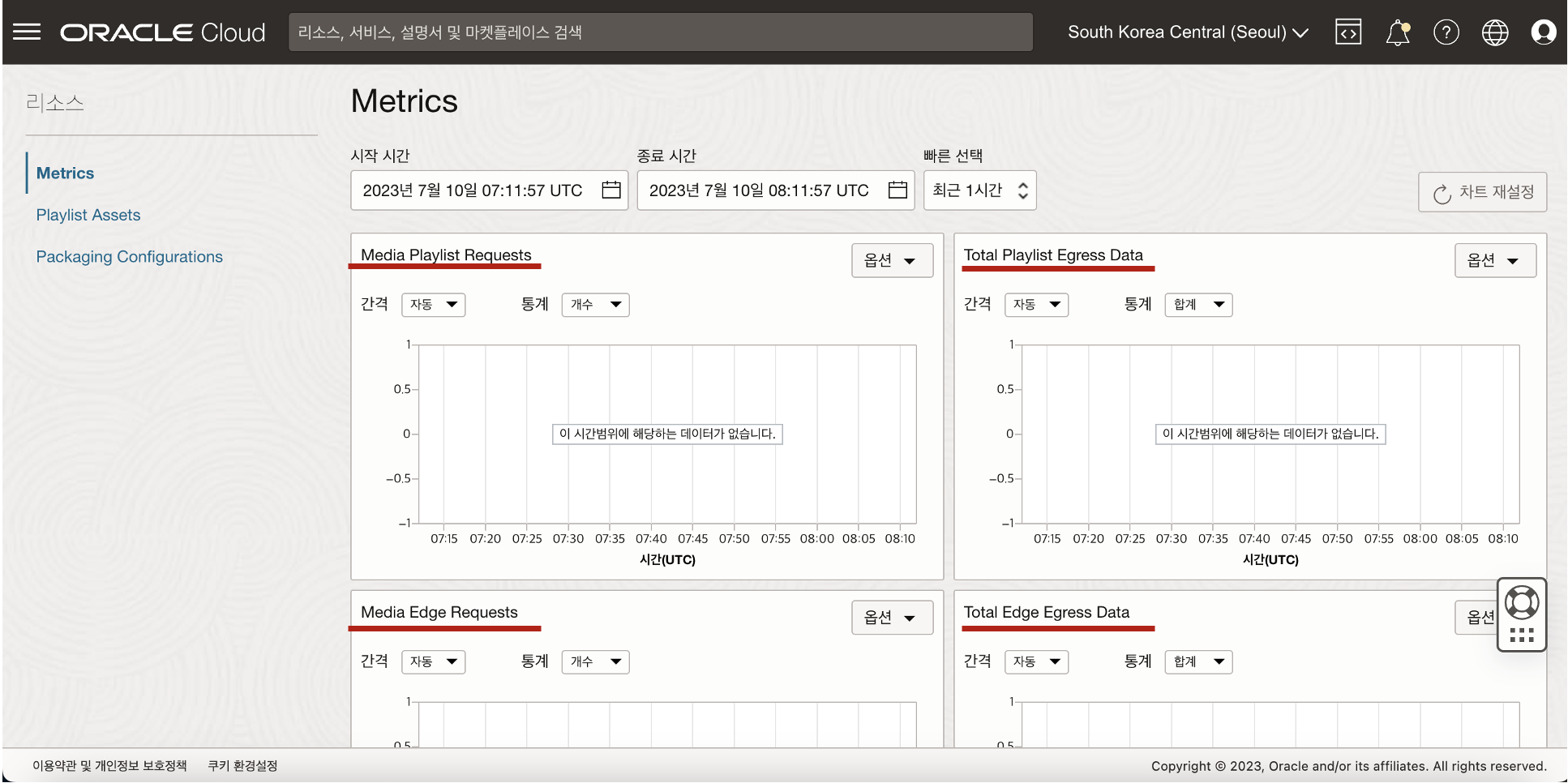Viewport: 1568px width, 783px height.
Task: Click the Total Playlist Egress Data title
Action: click(1053, 255)
